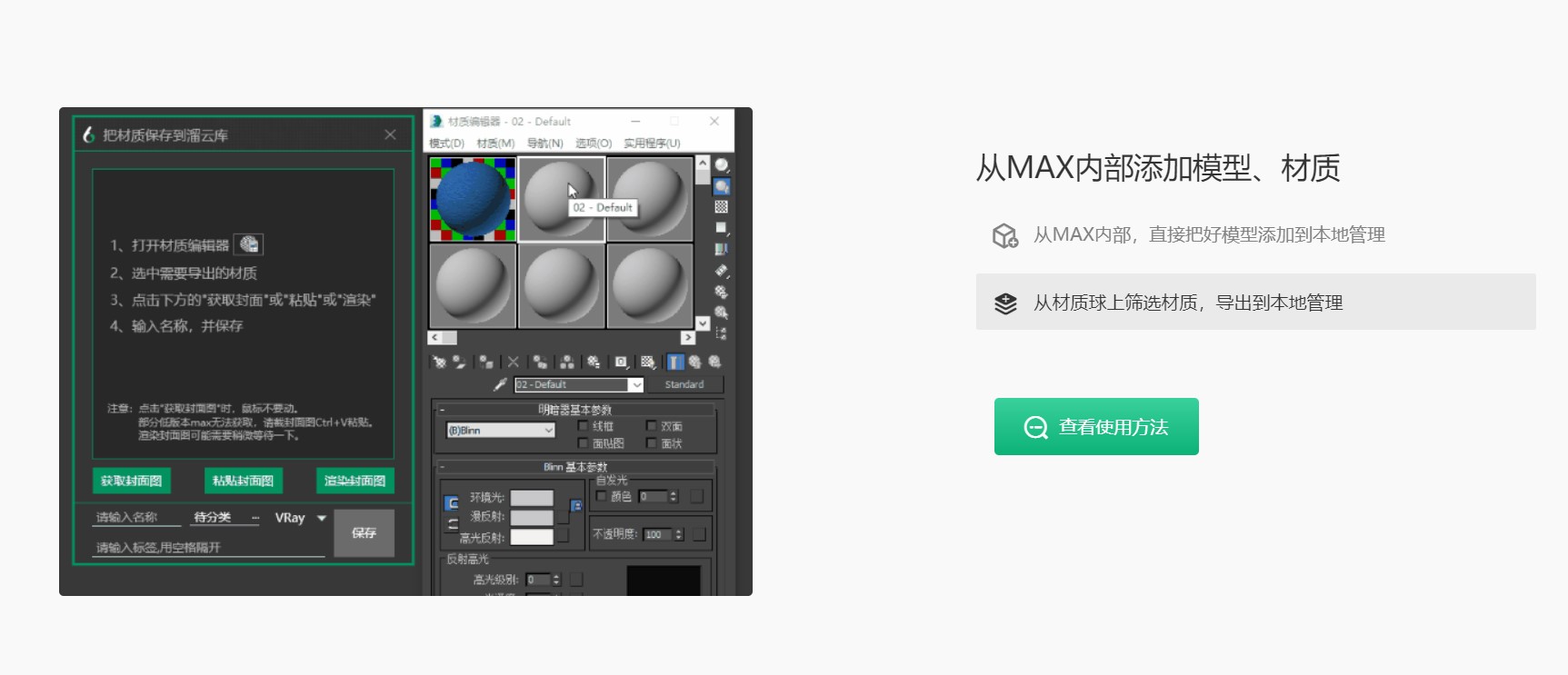This screenshot has height=675, width=1568.
Task: Click the 查看使用方法 button
Action: click(x=1096, y=426)
